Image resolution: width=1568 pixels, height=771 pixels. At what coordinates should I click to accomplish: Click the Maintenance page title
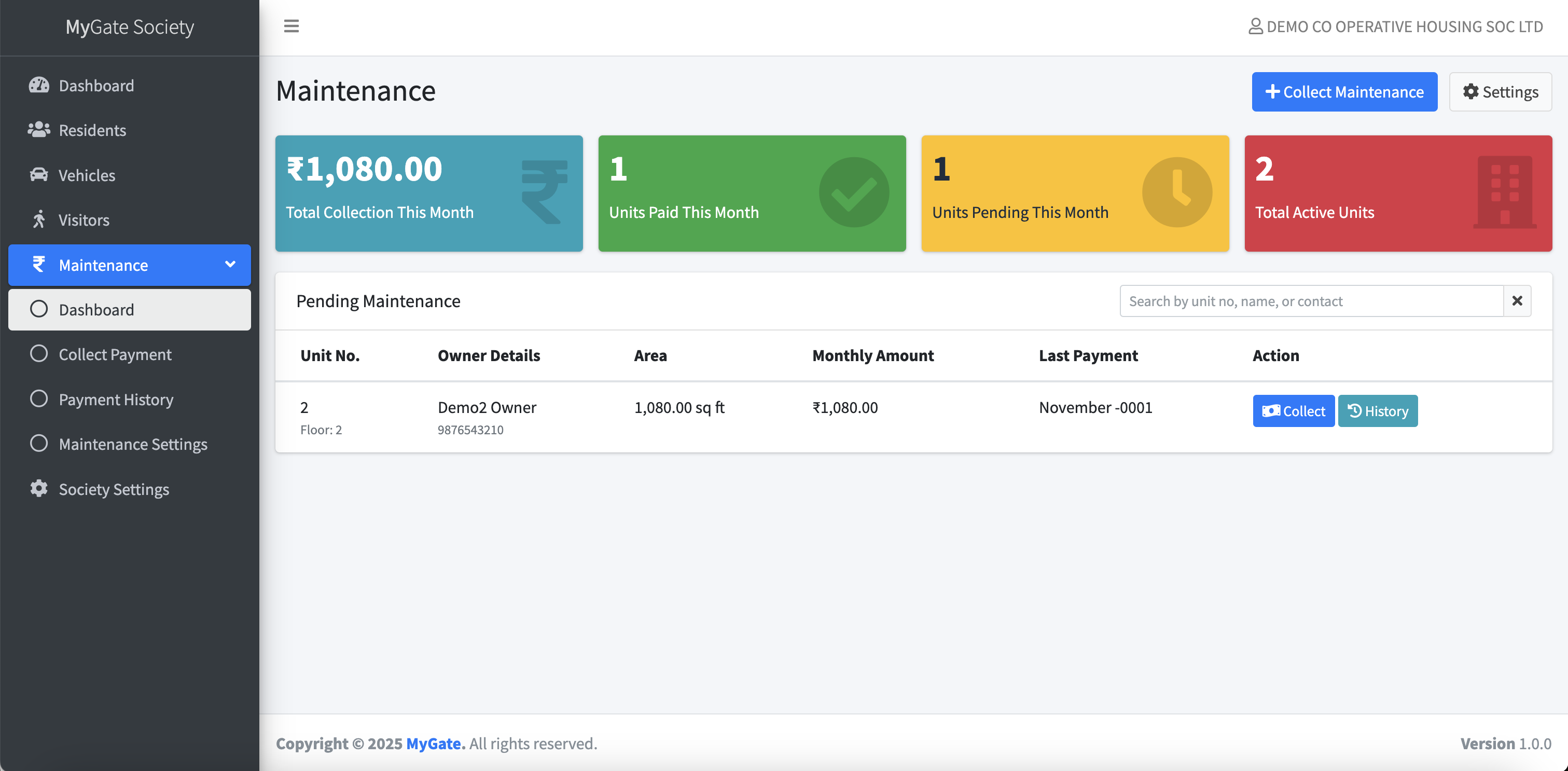355,91
